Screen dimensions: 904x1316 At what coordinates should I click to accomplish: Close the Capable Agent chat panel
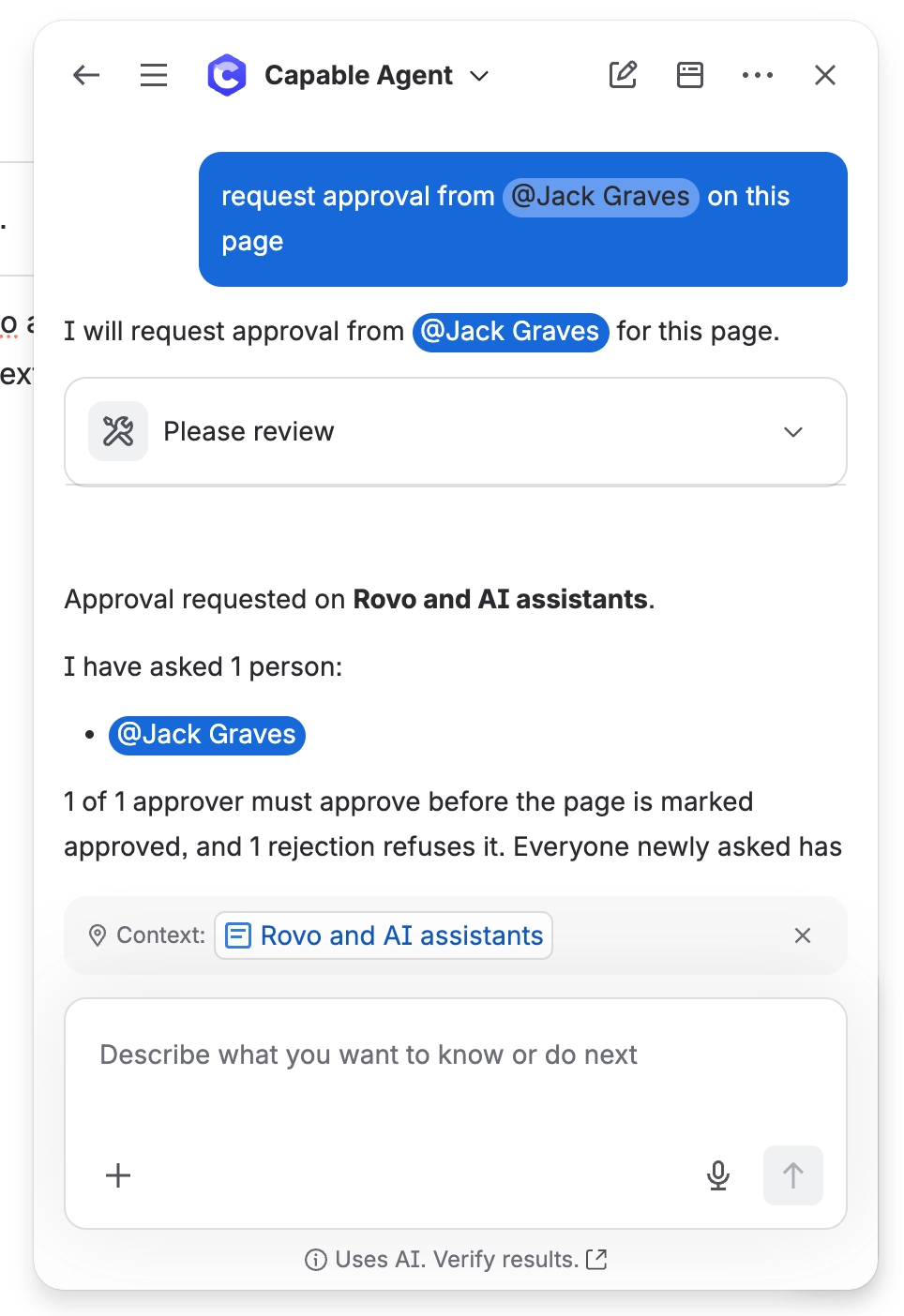click(825, 75)
